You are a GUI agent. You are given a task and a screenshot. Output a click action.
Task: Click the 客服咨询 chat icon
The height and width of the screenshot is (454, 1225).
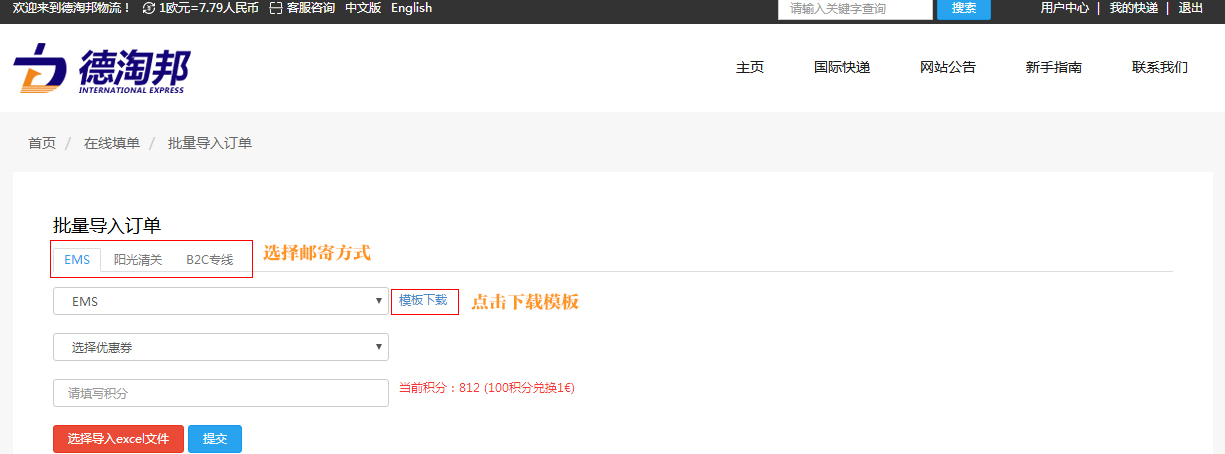276,8
